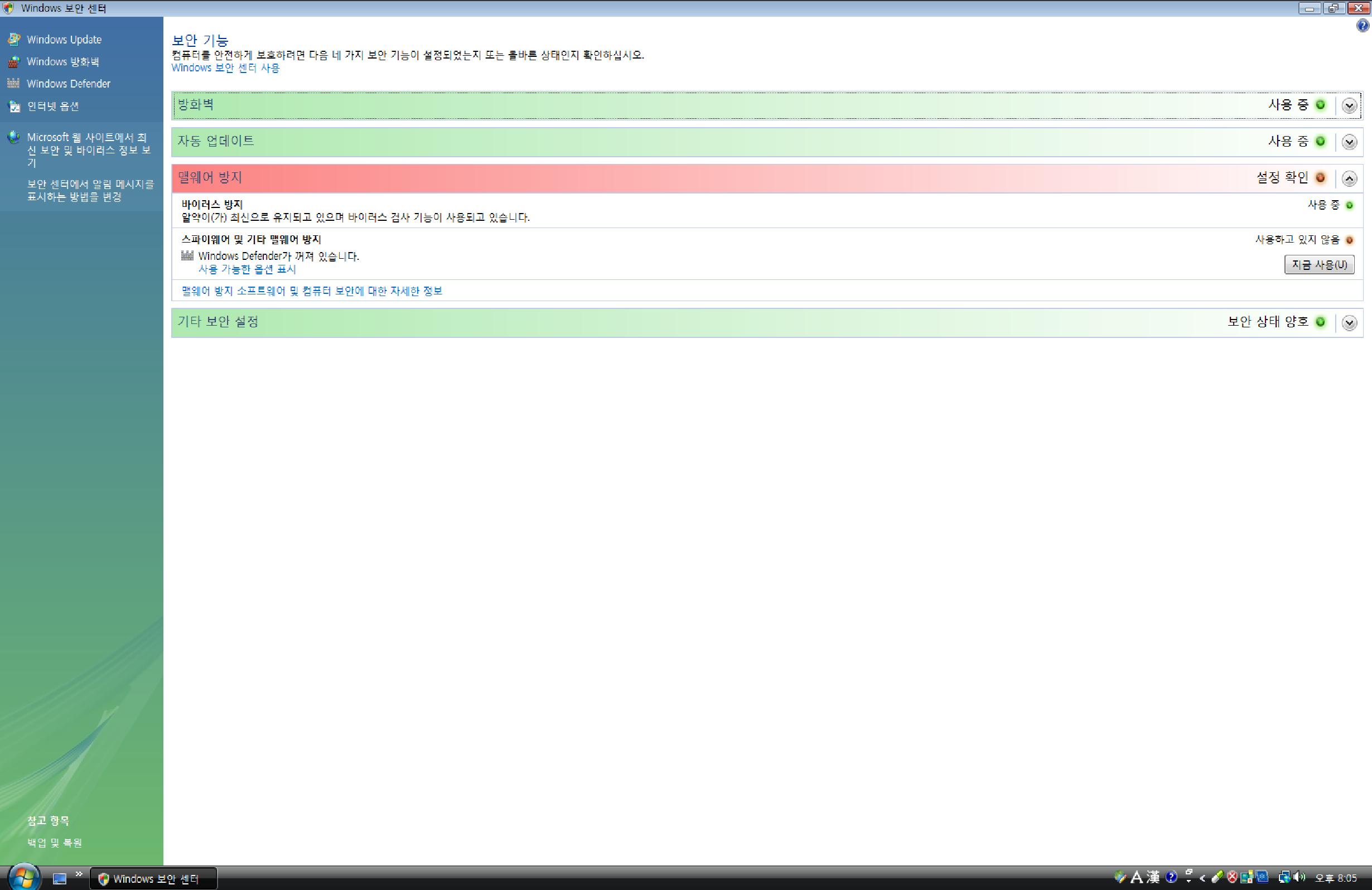
Task: Click the 맬웨어 방지 red header bar
Action: [767, 178]
